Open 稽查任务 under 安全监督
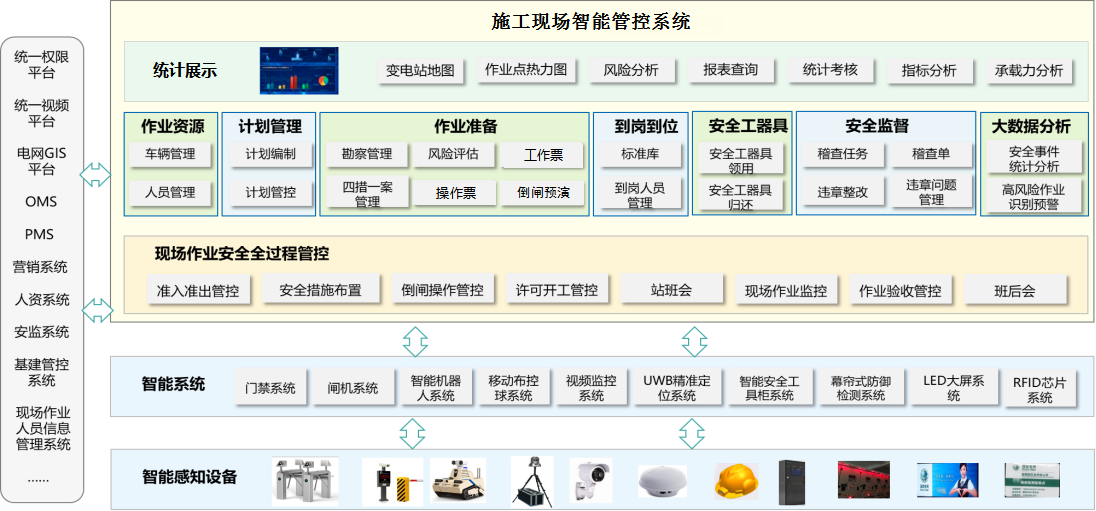Image resolution: width=1096 pixels, height=511 pixels. [842, 154]
